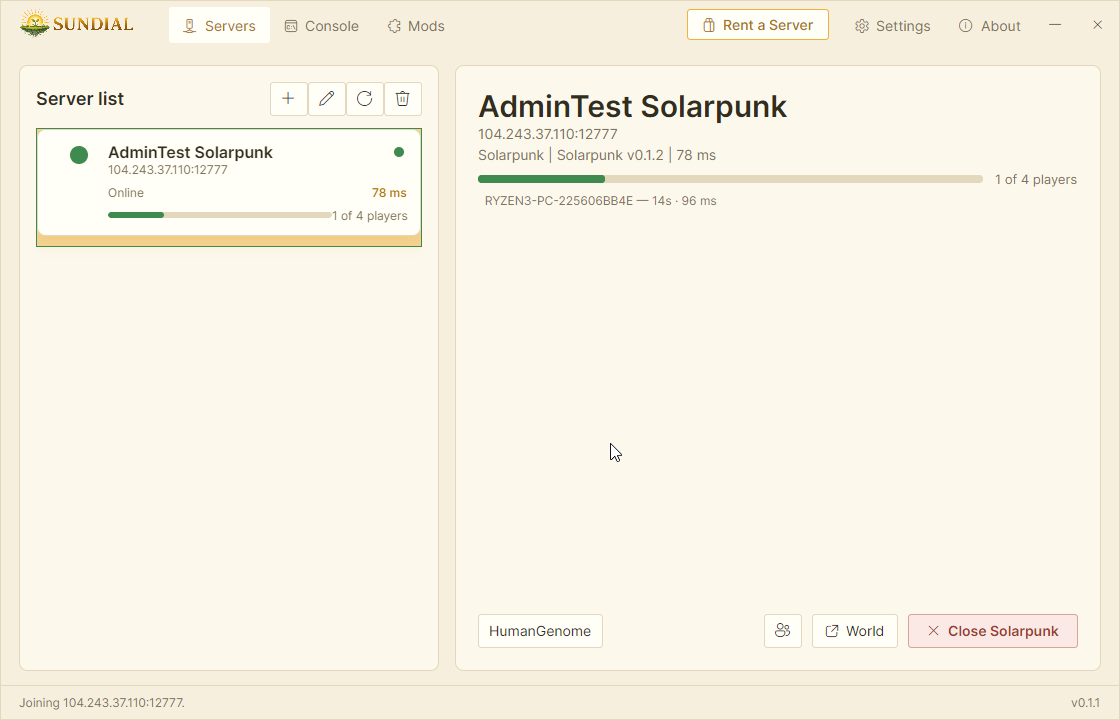Click the Server list heading
This screenshot has width=1120, height=720.
80,99
